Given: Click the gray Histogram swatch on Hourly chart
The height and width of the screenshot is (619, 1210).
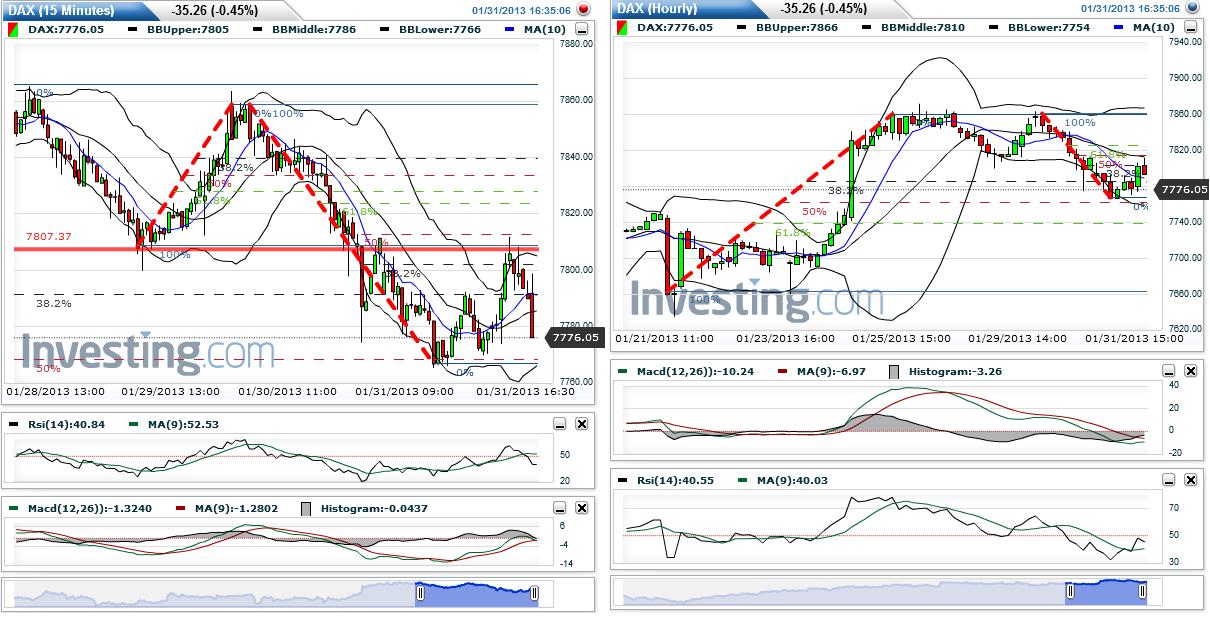Looking at the screenshot, I should point(895,371).
